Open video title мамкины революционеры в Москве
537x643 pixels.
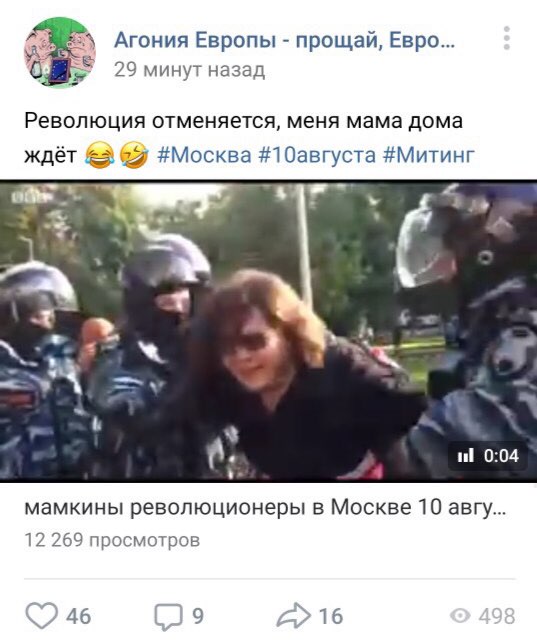[x=265, y=508]
